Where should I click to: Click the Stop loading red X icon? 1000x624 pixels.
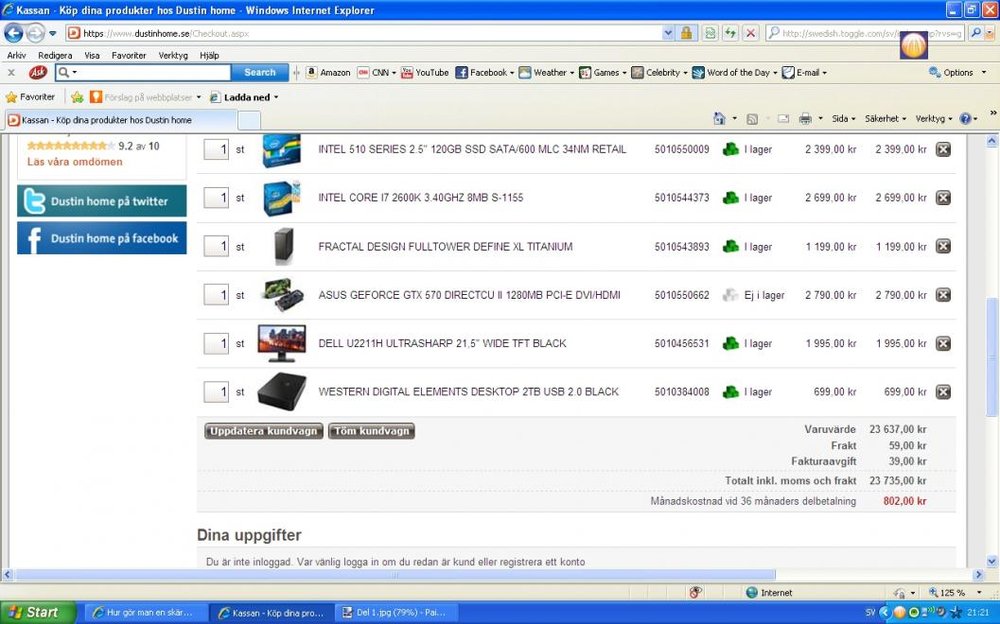[751, 33]
